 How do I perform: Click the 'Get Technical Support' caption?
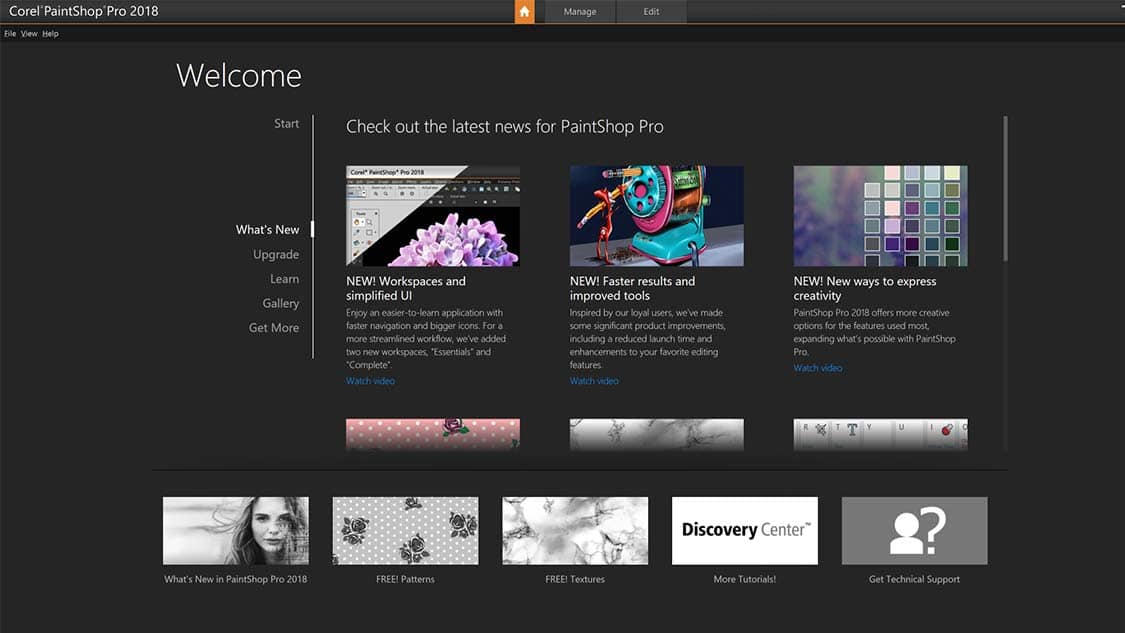coord(914,579)
